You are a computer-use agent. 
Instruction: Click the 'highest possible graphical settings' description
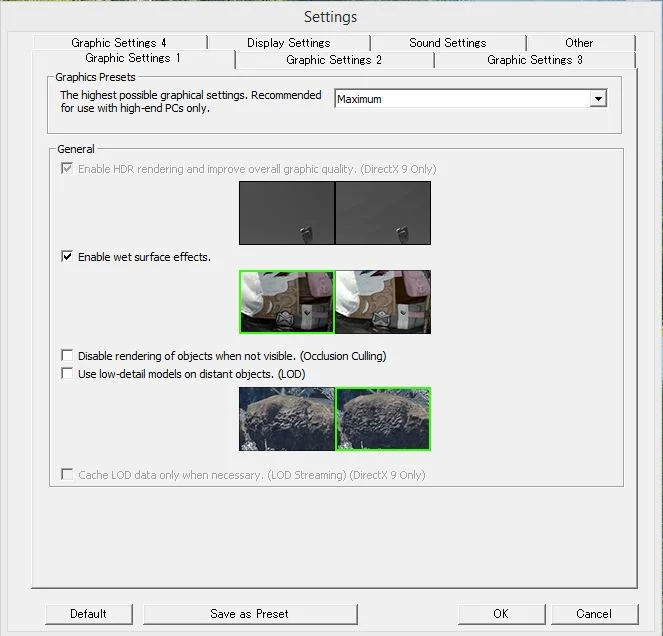pos(191,101)
